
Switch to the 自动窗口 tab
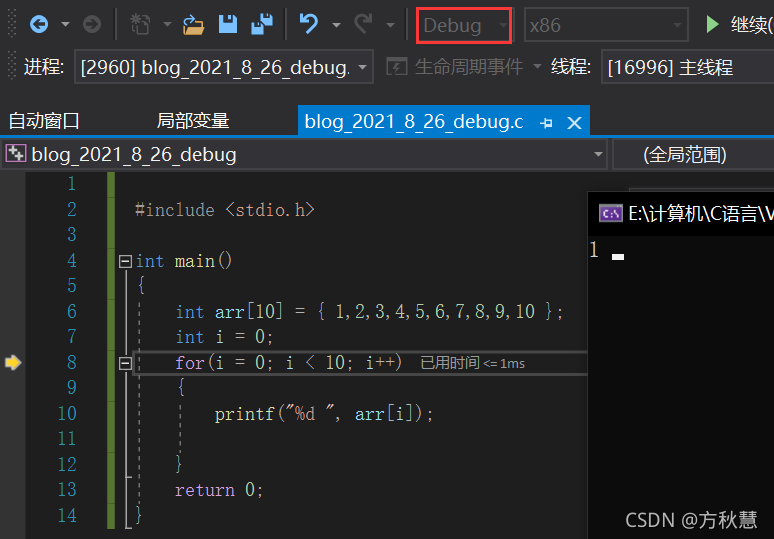coord(44,121)
